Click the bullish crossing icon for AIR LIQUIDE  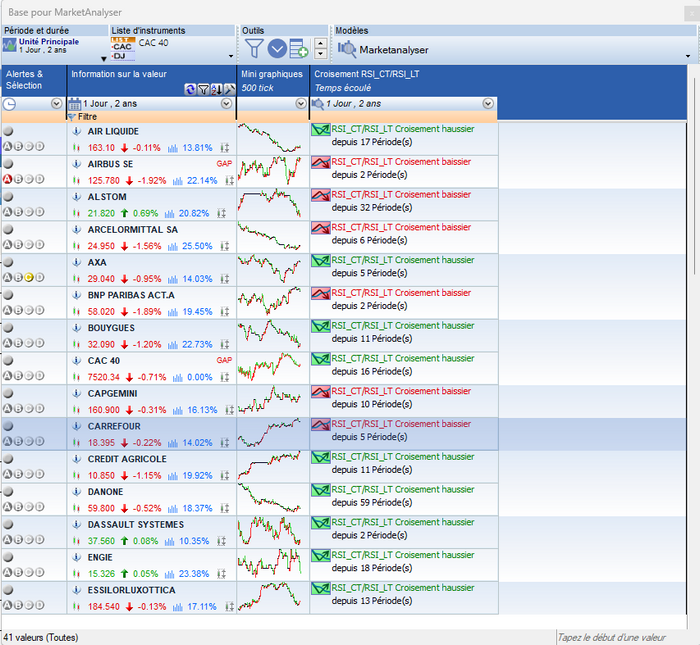(x=321, y=129)
